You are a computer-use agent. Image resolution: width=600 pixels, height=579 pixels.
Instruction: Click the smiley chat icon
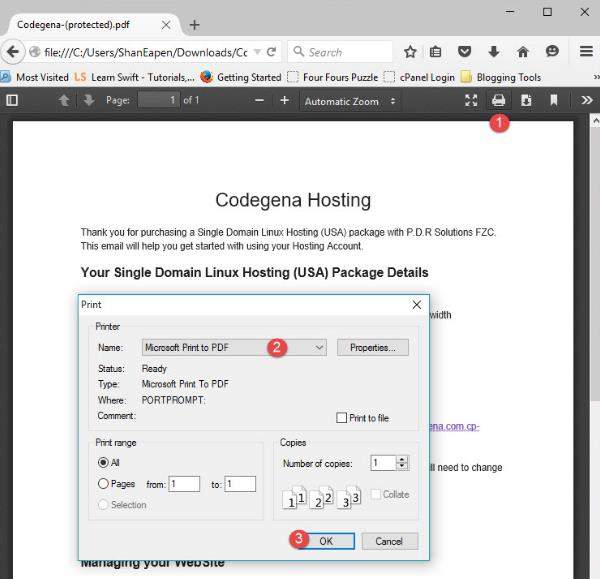coord(552,51)
